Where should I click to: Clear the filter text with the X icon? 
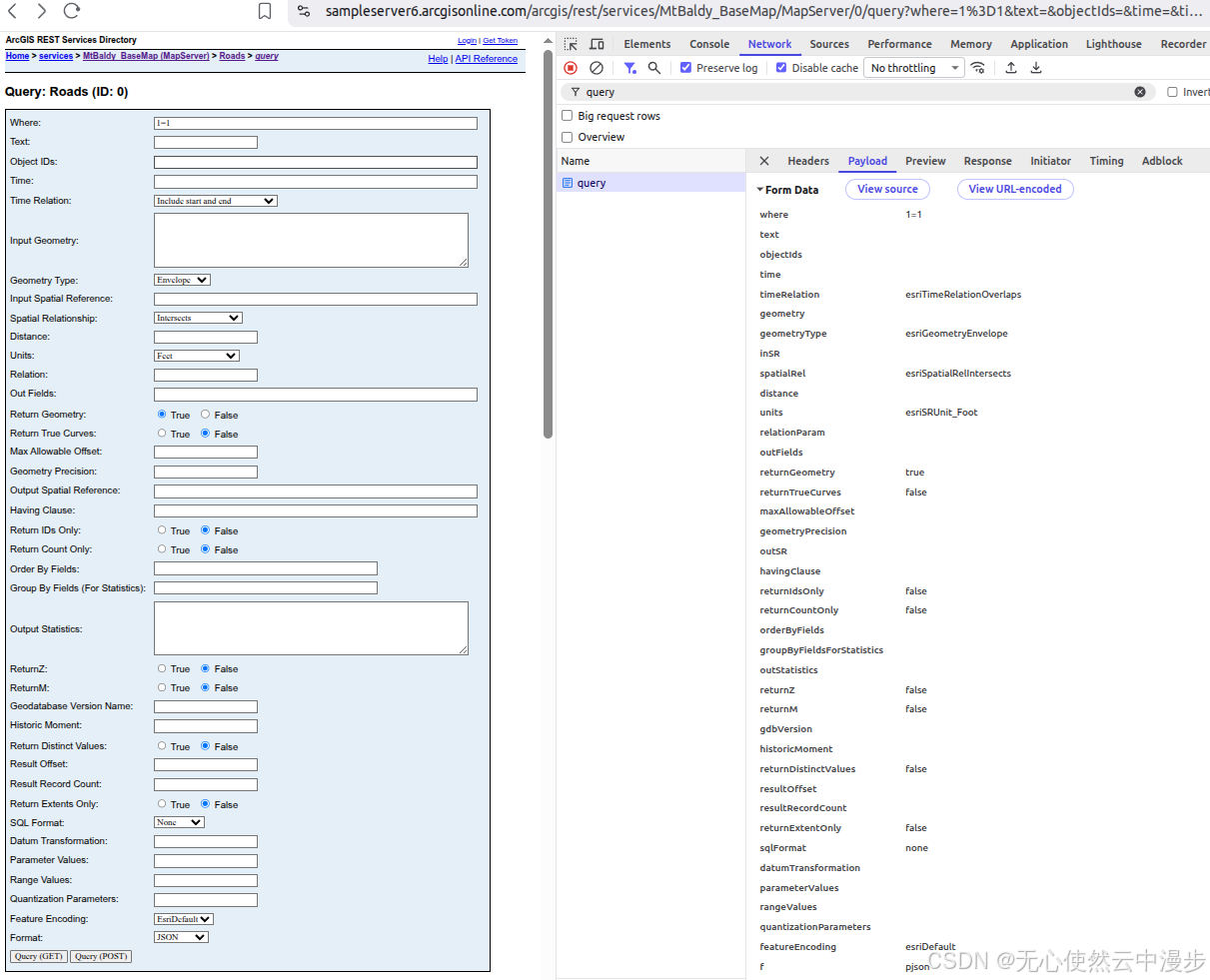pos(1140,92)
